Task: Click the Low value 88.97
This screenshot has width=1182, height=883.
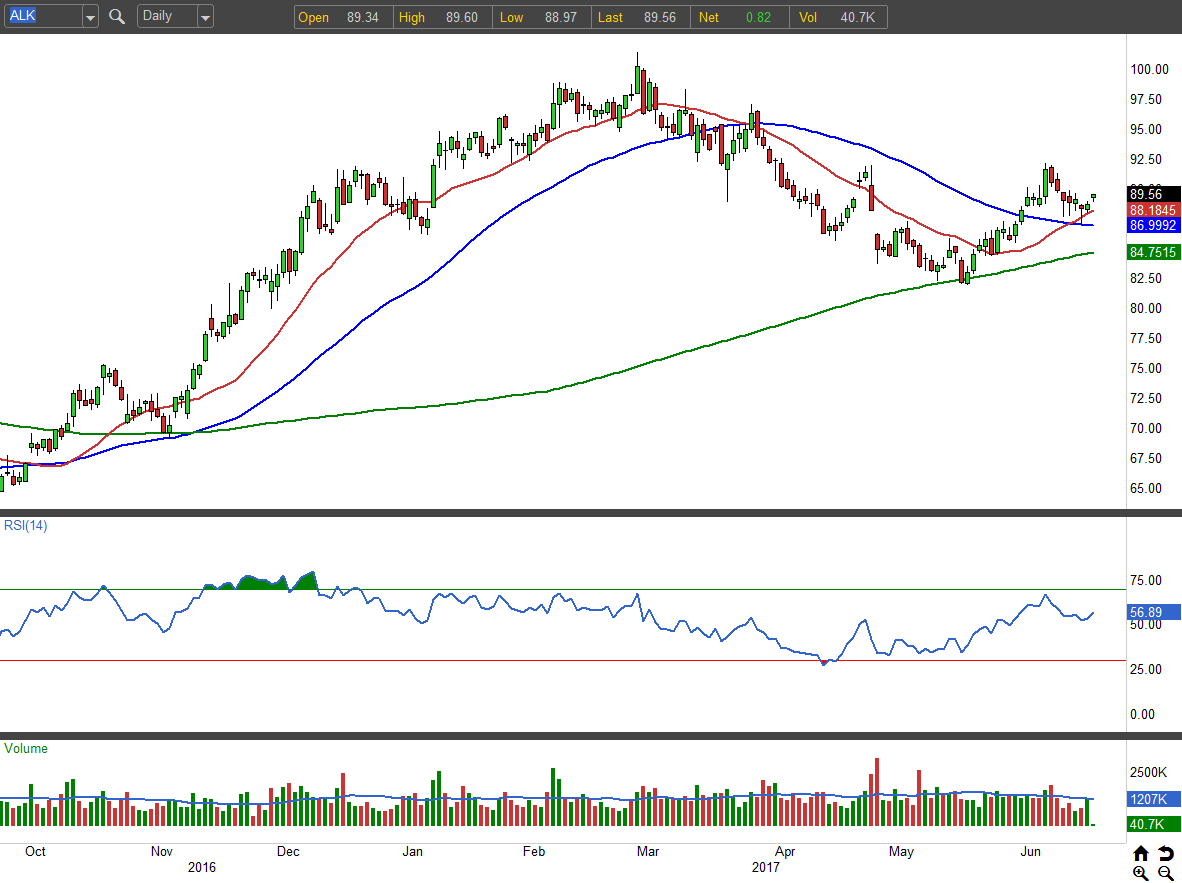Action: click(x=561, y=17)
